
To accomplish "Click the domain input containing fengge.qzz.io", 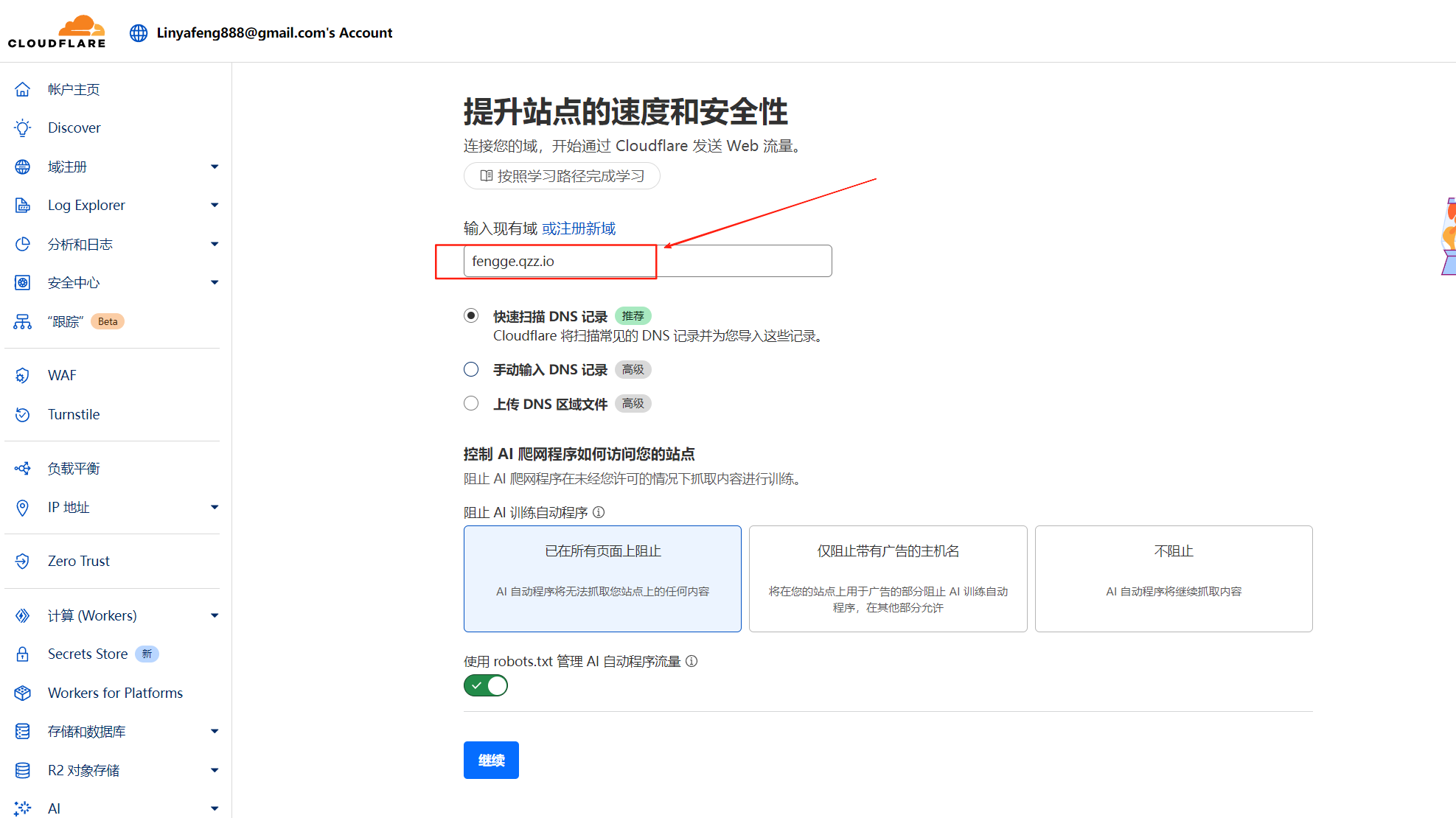I will pos(560,261).
